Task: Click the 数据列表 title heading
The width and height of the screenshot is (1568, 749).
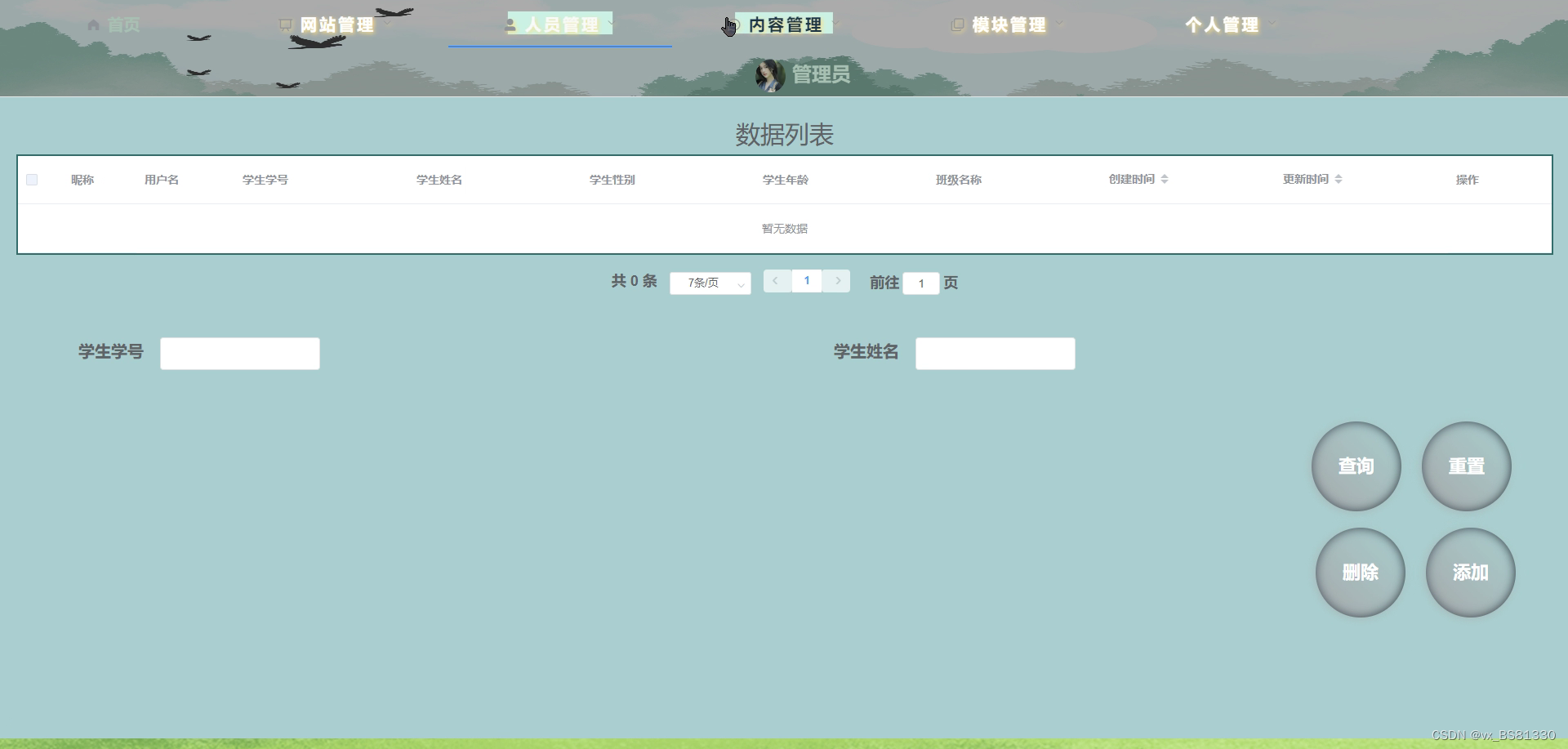Action: click(x=785, y=135)
